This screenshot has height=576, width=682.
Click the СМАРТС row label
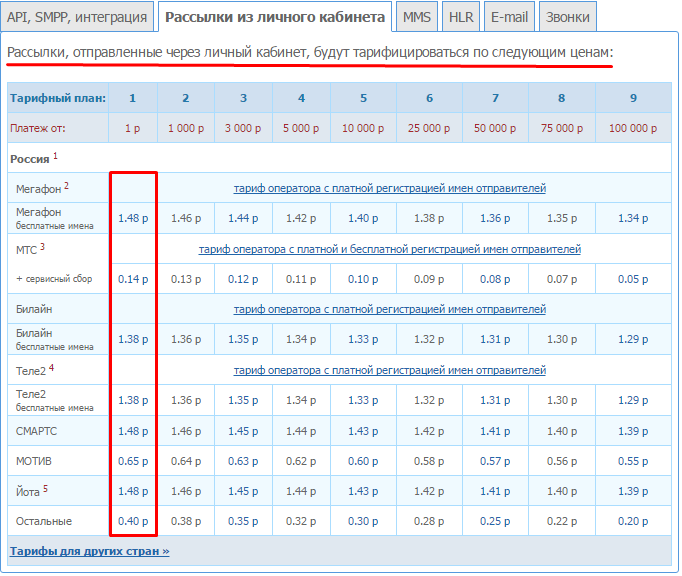click(x=37, y=431)
